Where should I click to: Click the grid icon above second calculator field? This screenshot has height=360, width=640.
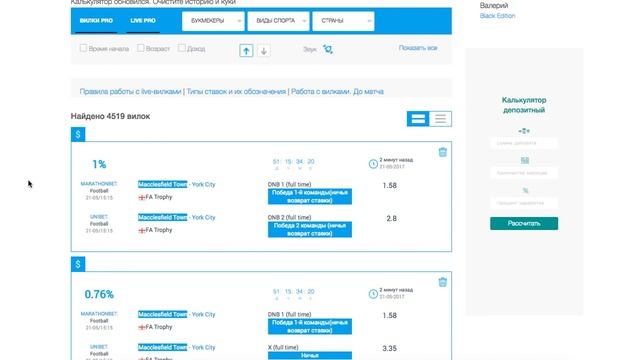pyautogui.click(x=524, y=160)
